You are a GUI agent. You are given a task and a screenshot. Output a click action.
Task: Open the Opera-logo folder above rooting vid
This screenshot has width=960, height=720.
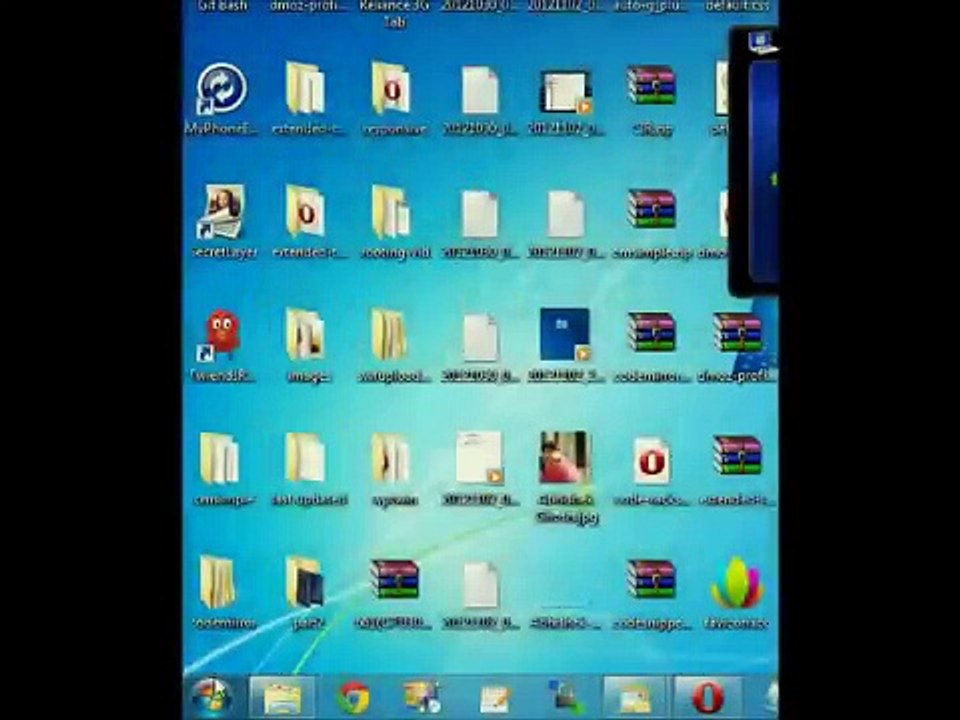coord(391,88)
